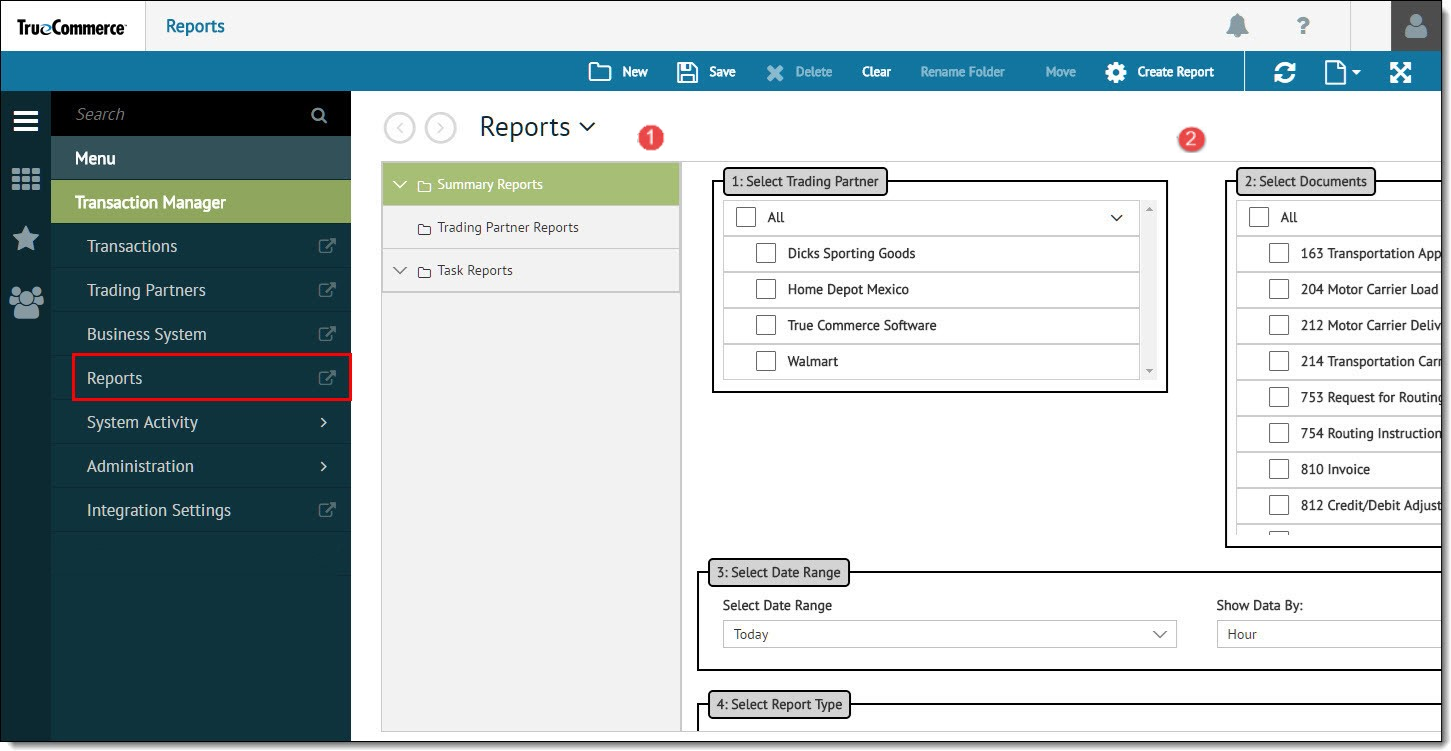This screenshot has width=1451, height=751.
Task: Open the Select Date Range dropdown showing Today
Action: coord(948,633)
